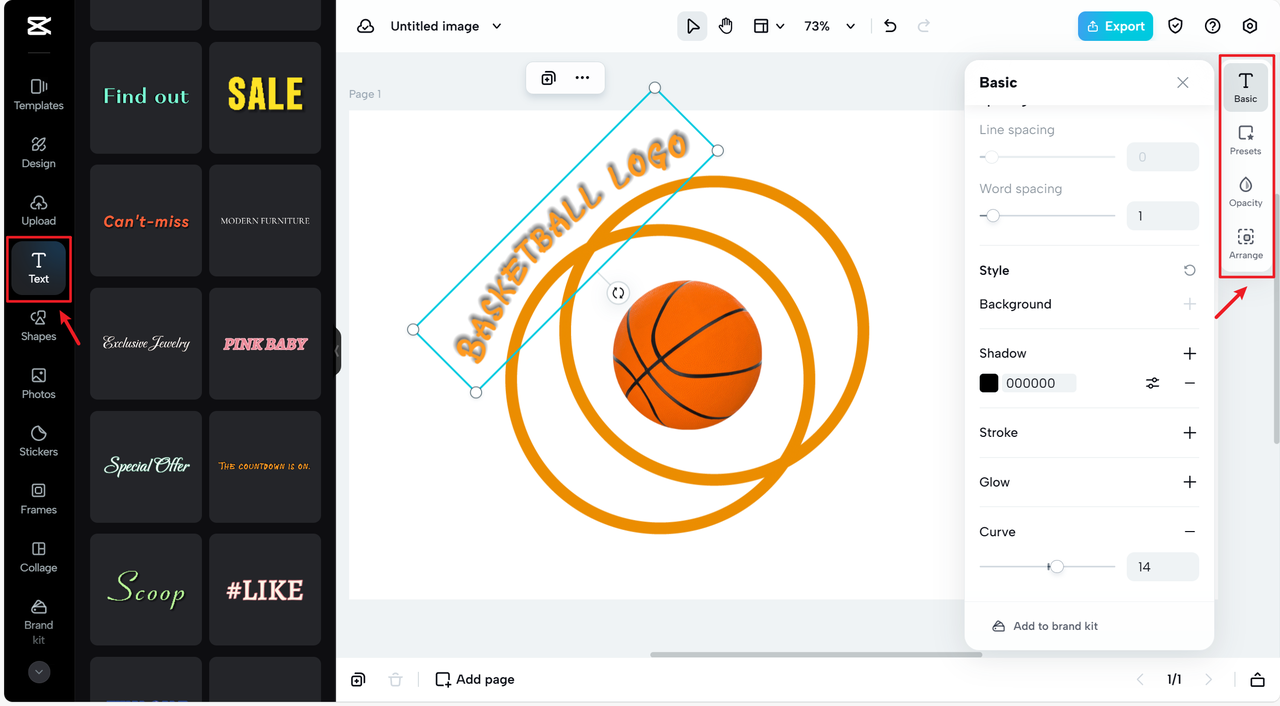Choose the PINK BABY text template
The width and height of the screenshot is (1280, 706).
pyautogui.click(x=265, y=344)
